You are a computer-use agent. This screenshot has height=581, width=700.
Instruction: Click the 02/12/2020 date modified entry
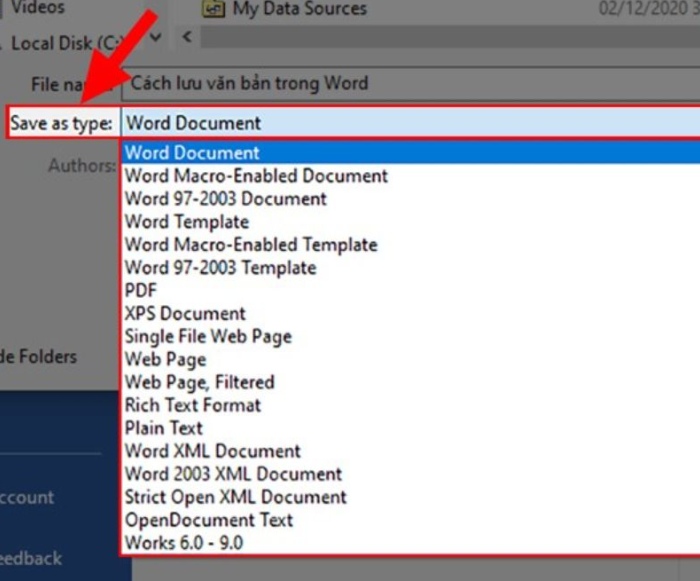tap(649, 8)
